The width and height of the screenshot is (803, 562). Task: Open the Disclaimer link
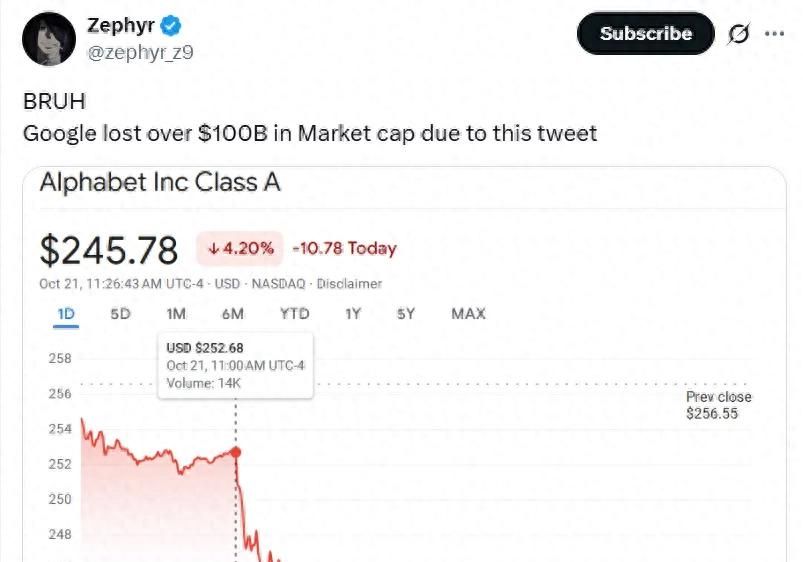pyautogui.click(x=349, y=284)
